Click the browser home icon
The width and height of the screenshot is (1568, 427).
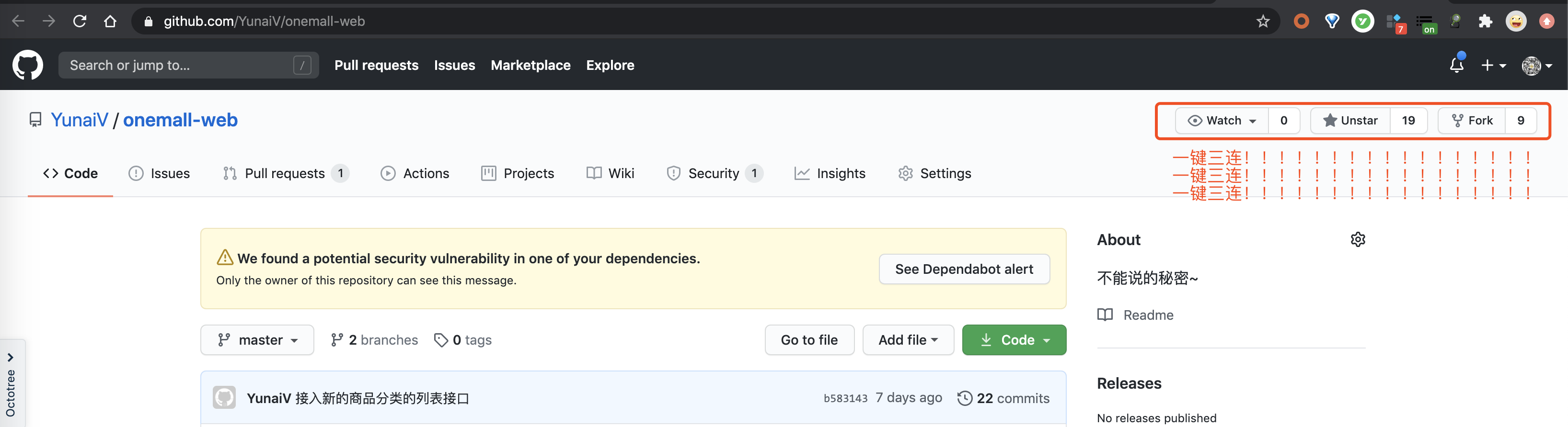coord(110,21)
